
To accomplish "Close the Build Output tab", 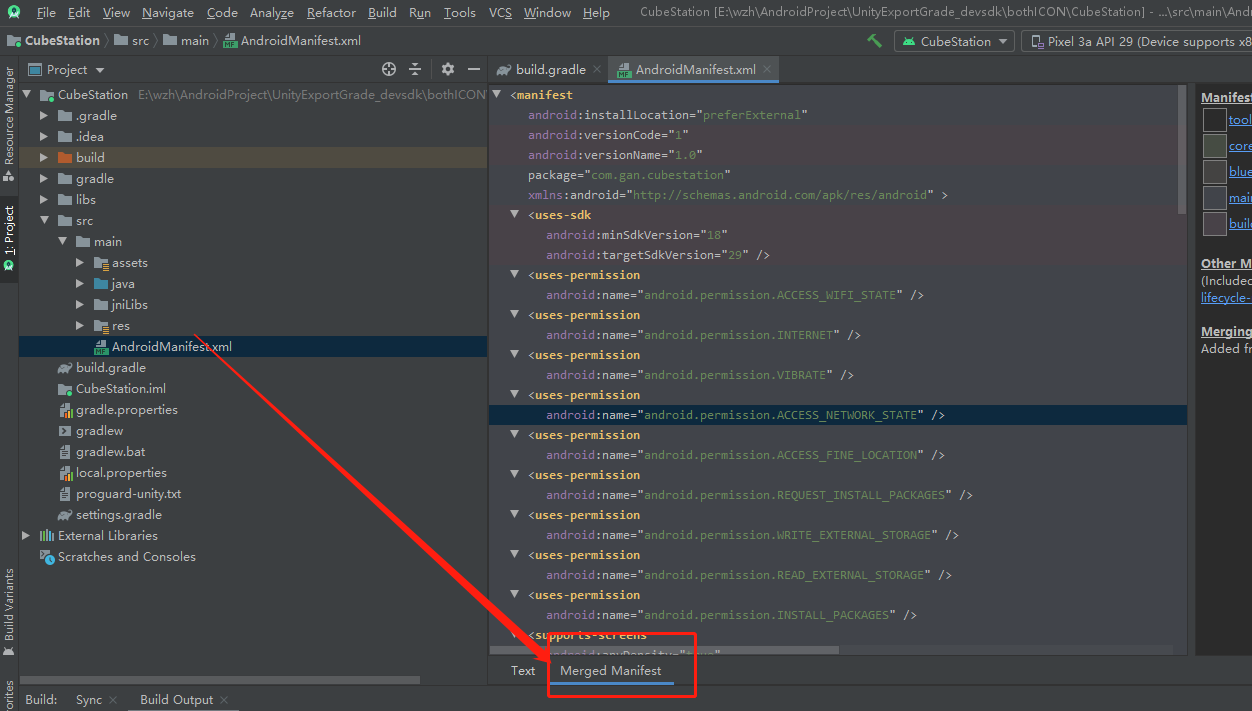I will 224,700.
